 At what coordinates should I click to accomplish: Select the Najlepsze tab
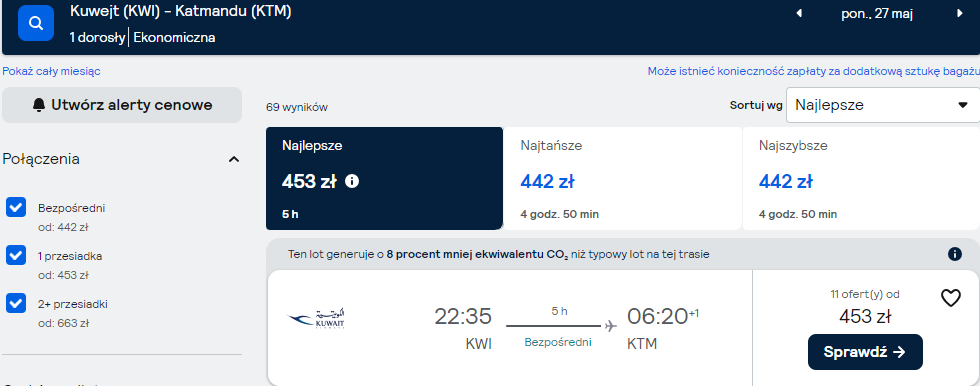pyautogui.click(x=384, y=179)
